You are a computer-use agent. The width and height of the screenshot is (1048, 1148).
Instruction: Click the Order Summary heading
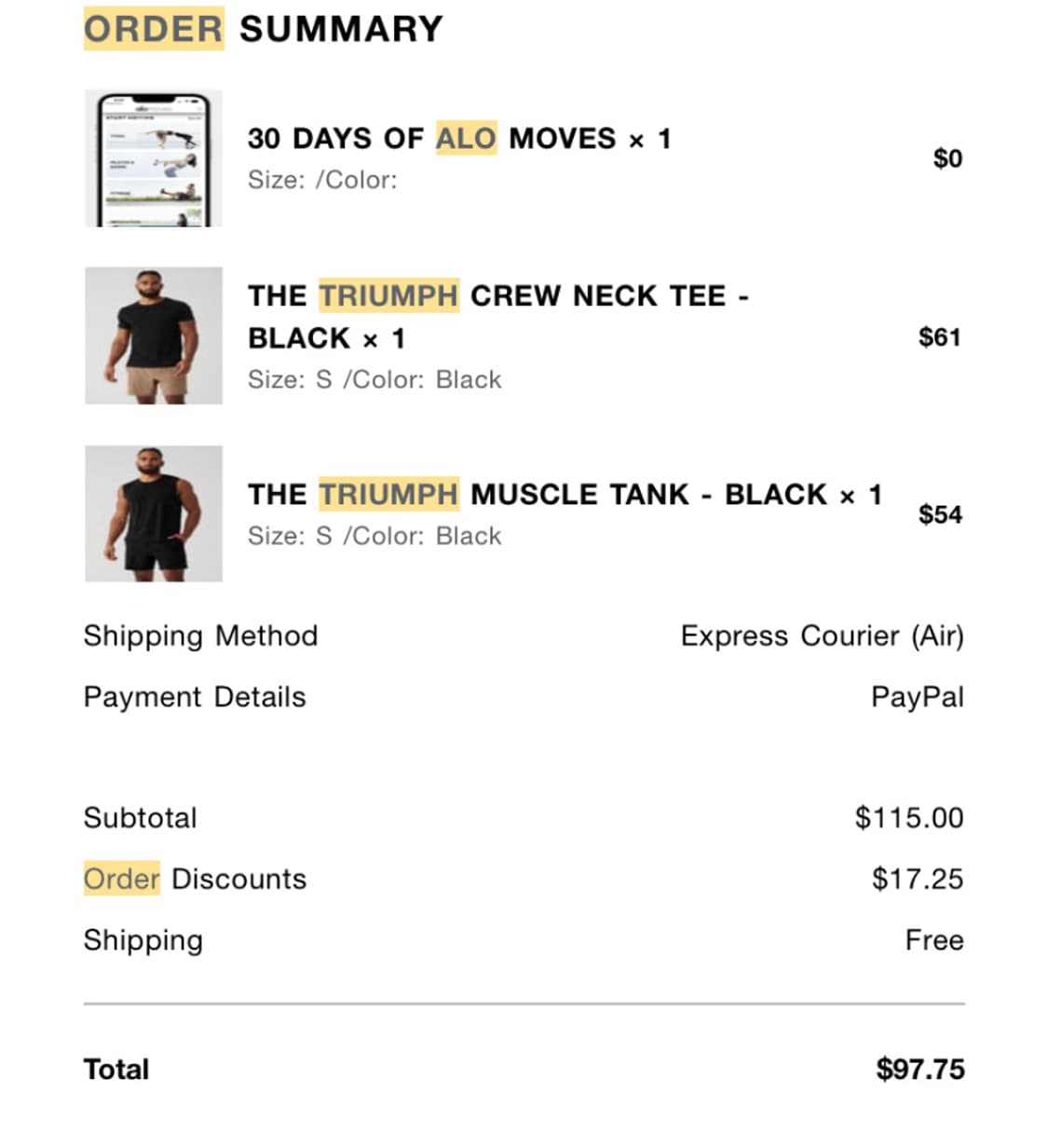pos(263,29)
